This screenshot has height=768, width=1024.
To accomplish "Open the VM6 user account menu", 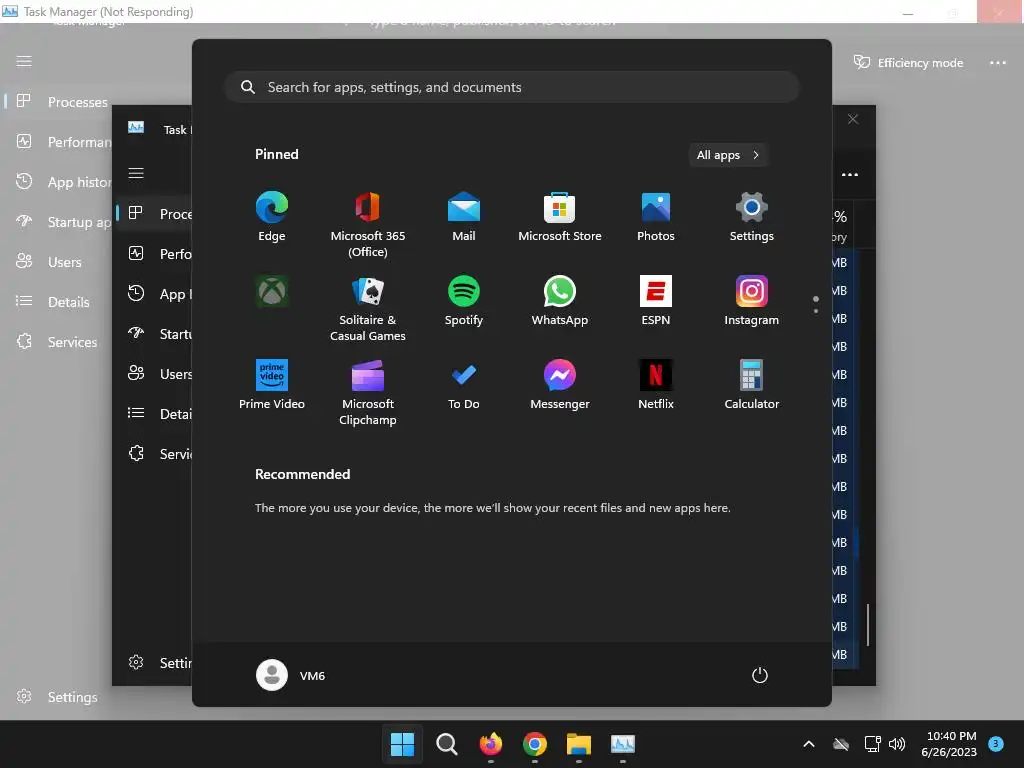I will (291, 675).
